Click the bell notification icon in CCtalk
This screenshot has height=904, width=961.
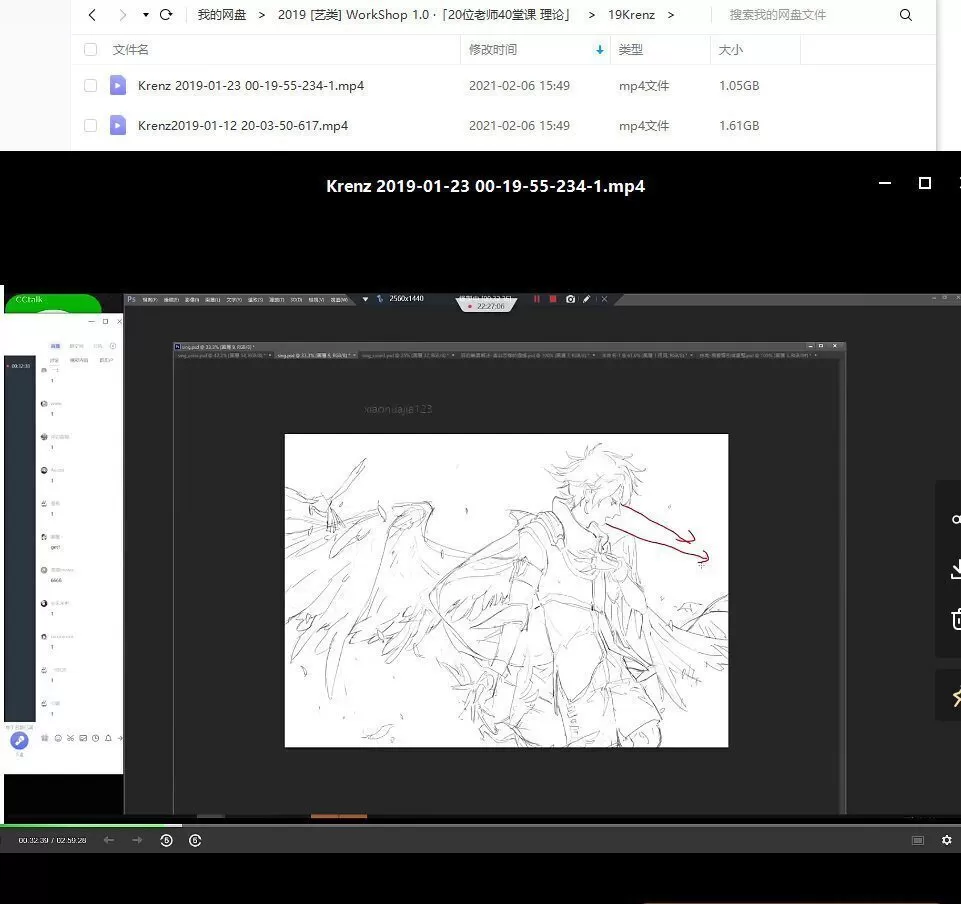coord(107,738)
